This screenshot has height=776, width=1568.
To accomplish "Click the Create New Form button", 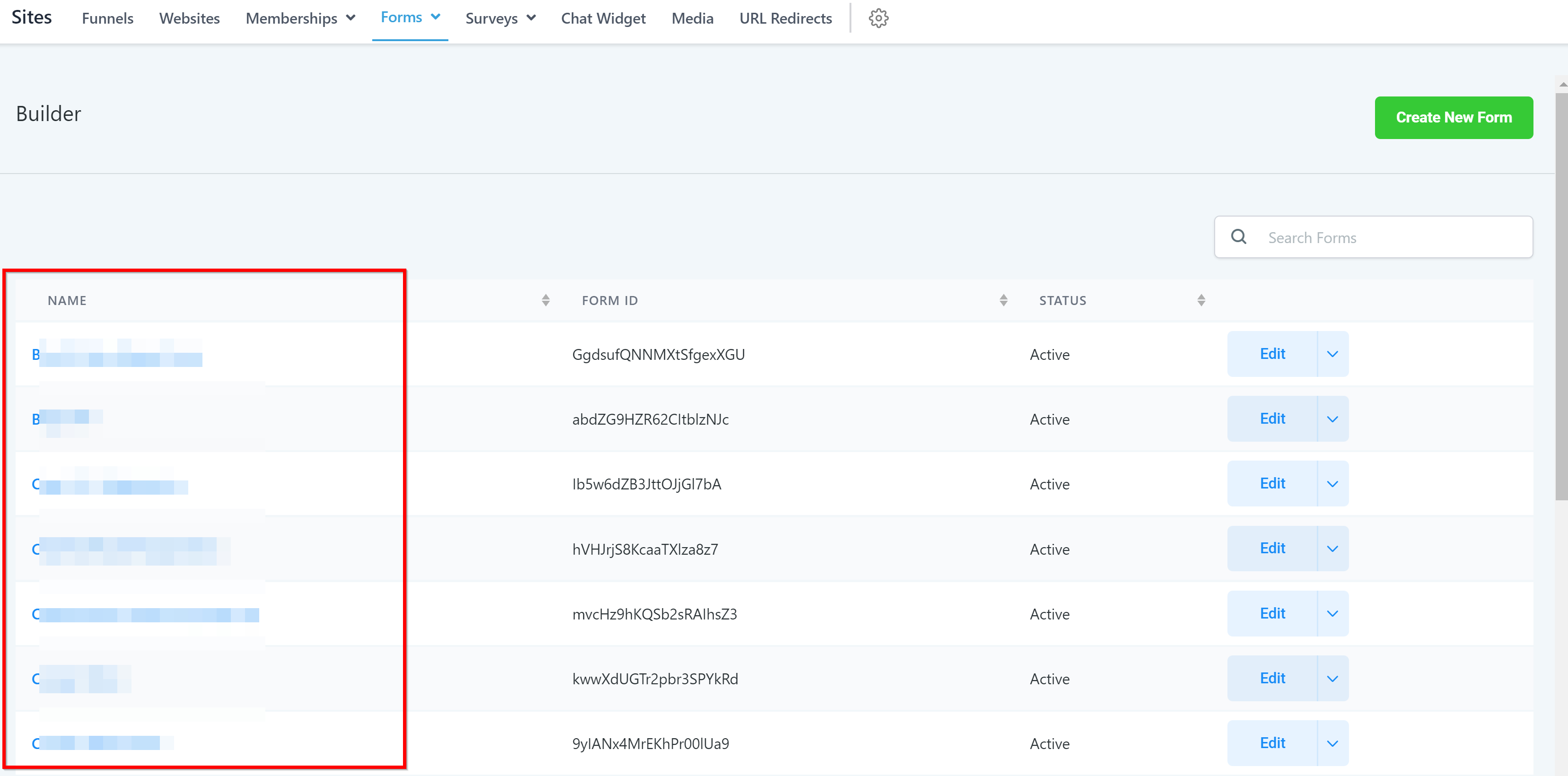I will pos(1453,117).
